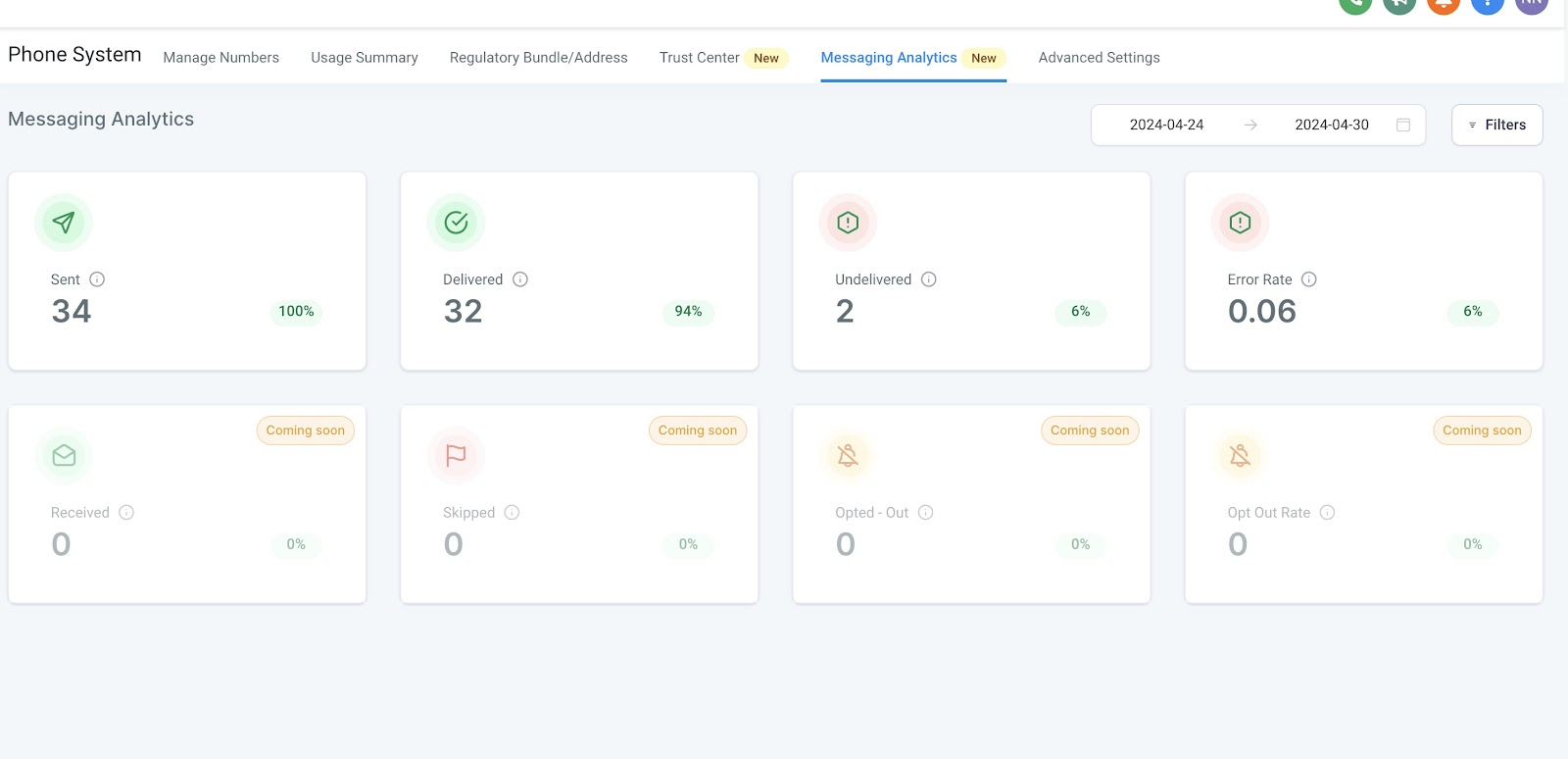This screenshot has width=1568, height=759.
Task: Click the green phone icon in header
Action: [1355, 3]
